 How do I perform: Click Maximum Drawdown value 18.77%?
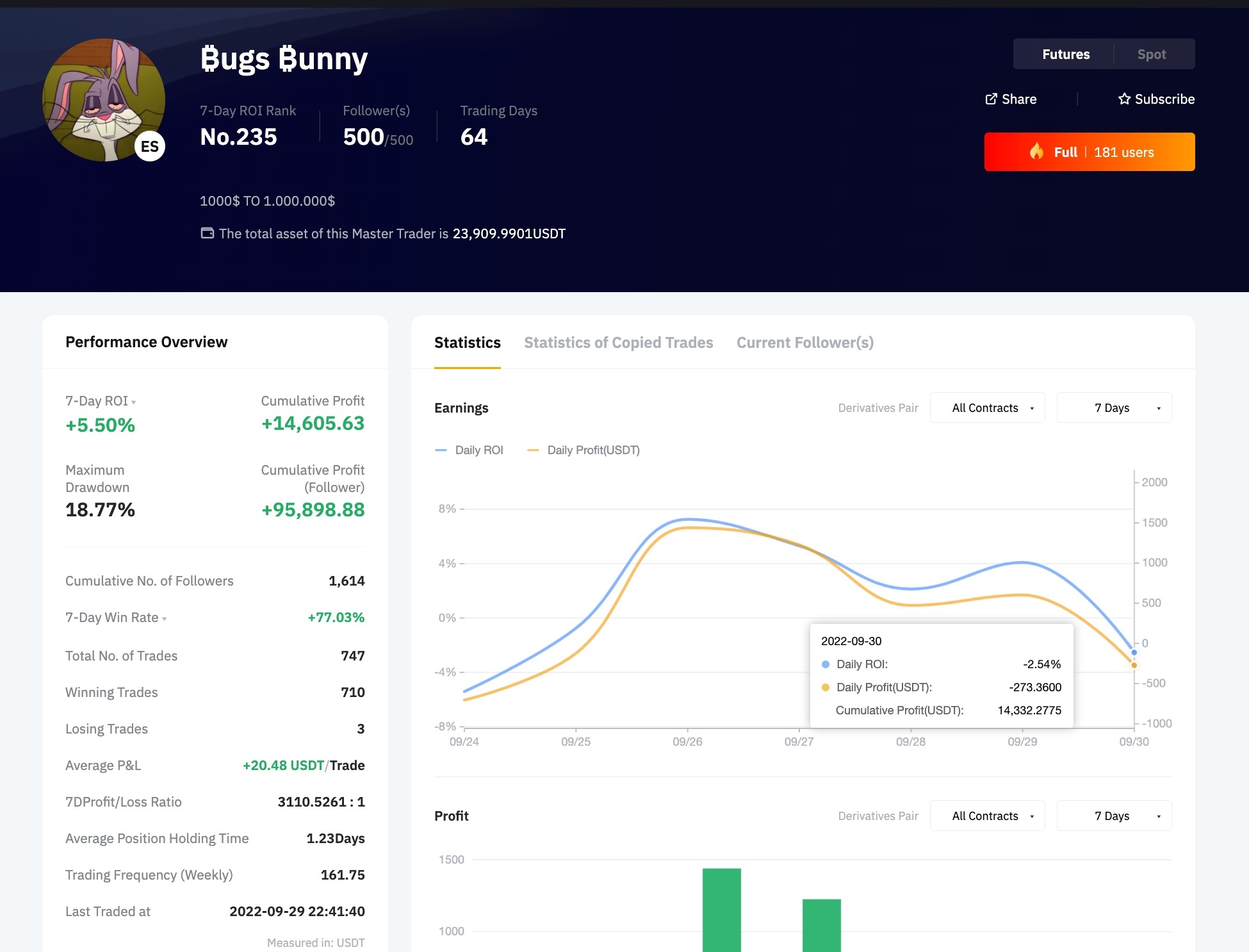[x=100, y=509]
